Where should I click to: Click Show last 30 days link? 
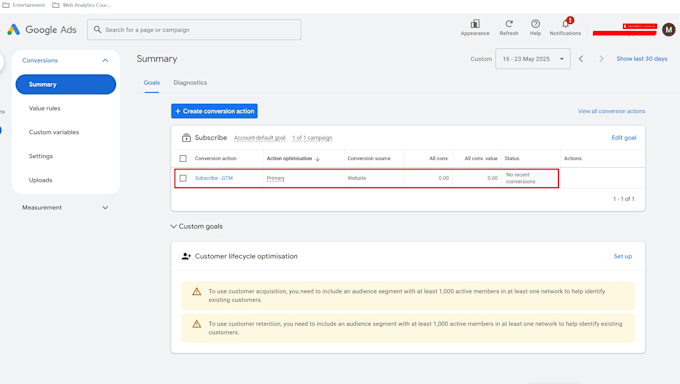tap(642, 59)
